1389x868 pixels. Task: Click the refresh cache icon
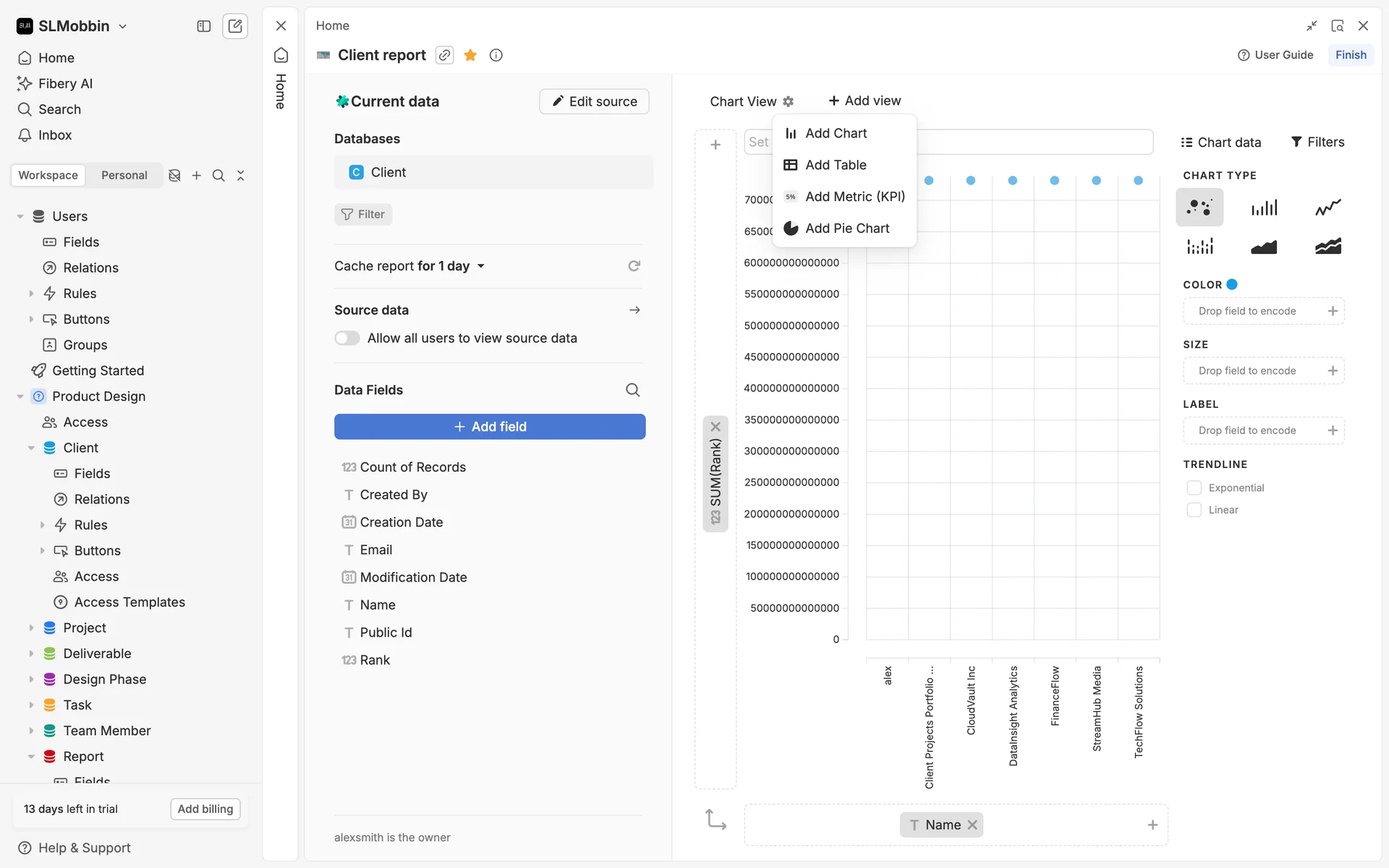[634, 266]
